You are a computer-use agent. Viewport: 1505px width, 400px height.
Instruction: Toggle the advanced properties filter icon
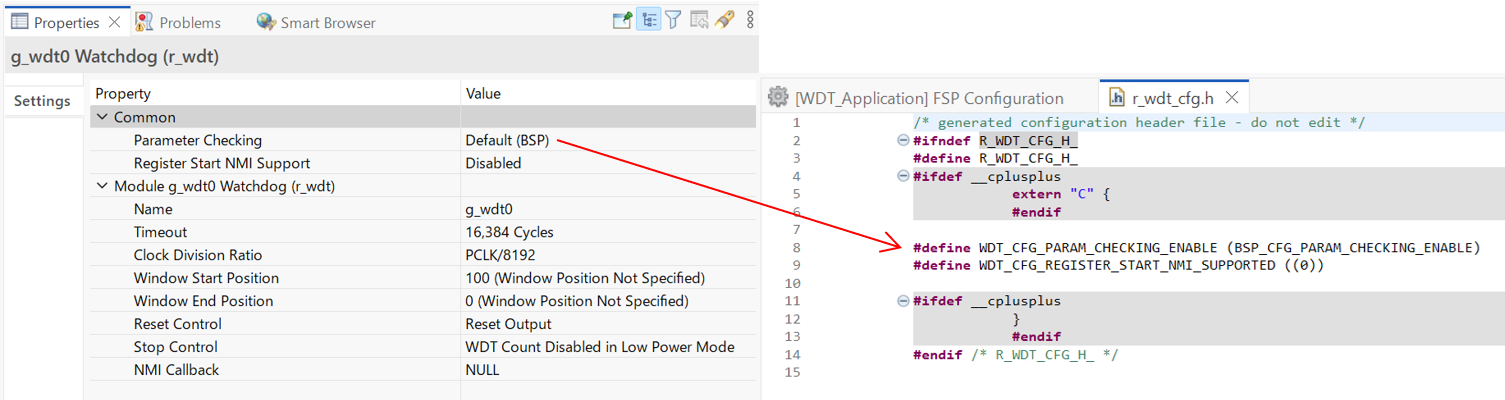click(674, 20)
